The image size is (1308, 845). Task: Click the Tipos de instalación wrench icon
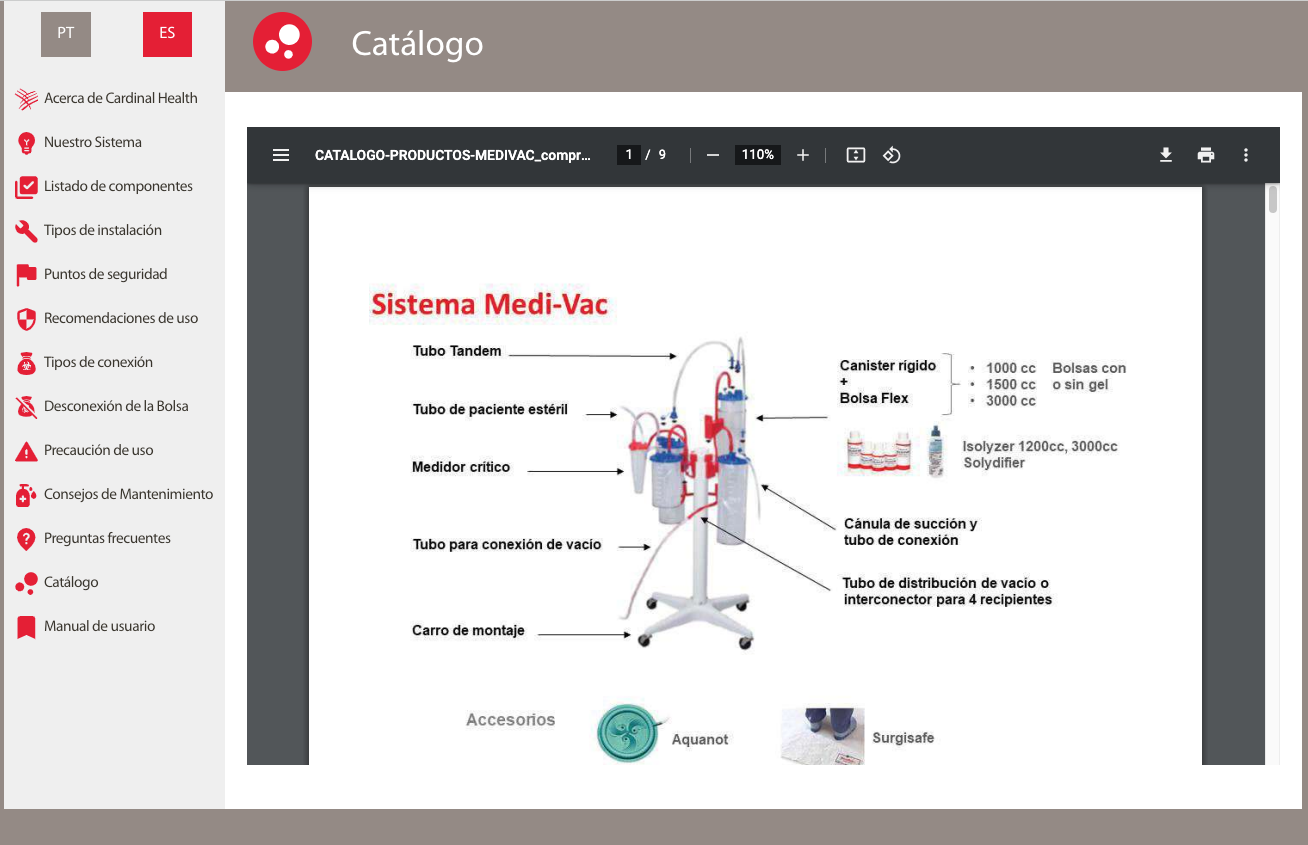(x=27, y=231)
